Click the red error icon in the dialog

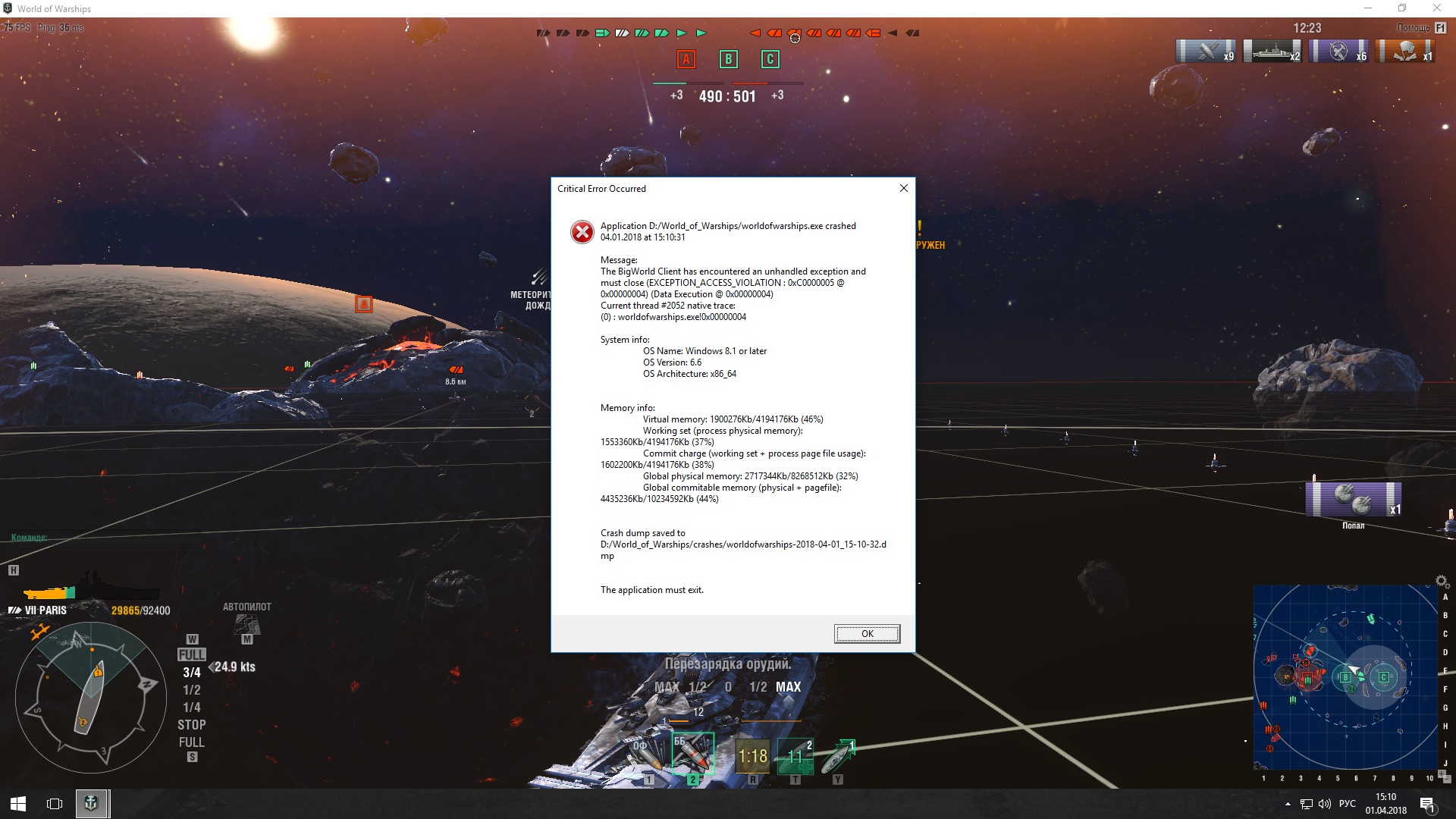tap(582, 232)
